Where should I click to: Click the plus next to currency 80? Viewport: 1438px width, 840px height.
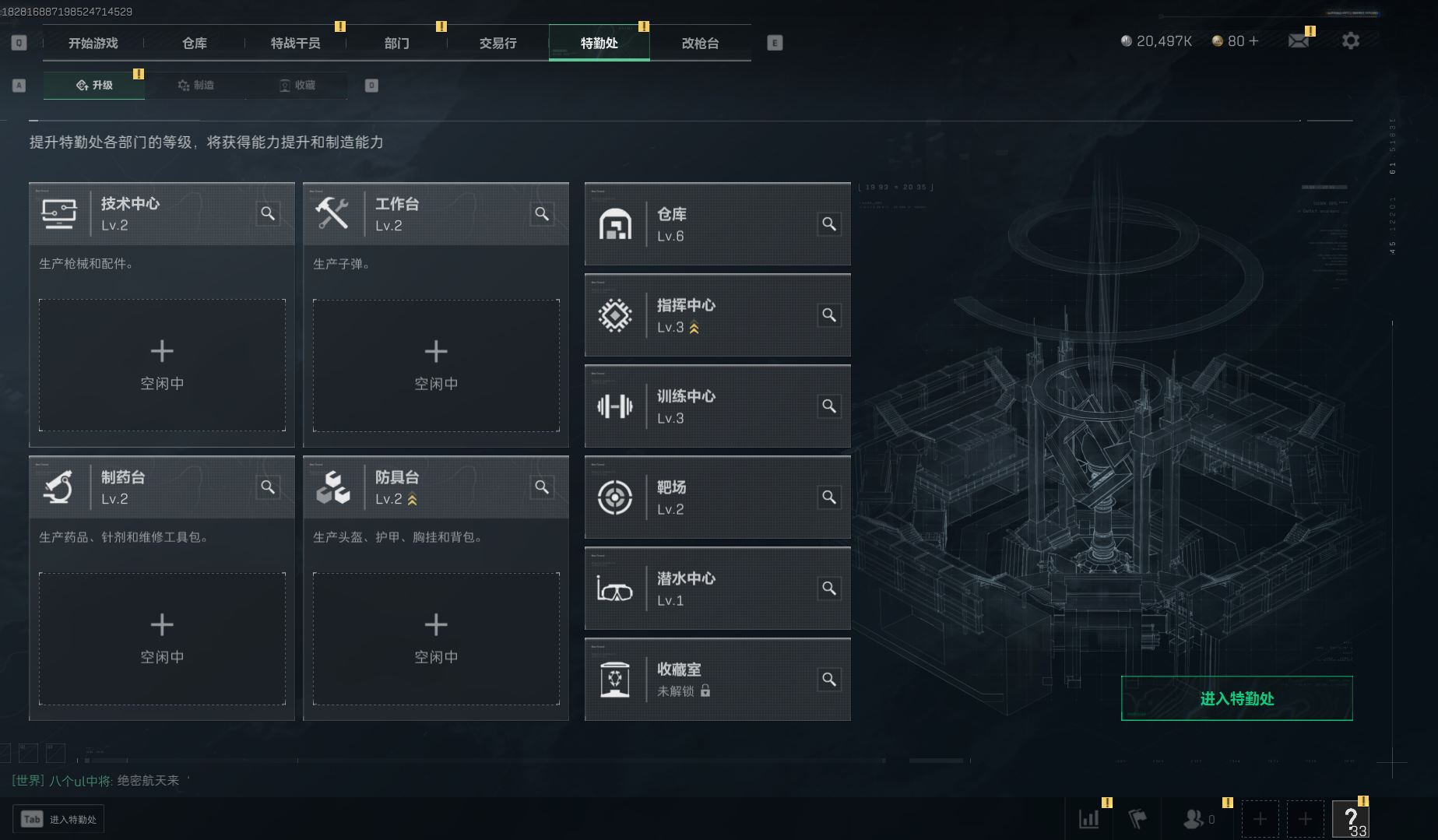pos(1253,40)
